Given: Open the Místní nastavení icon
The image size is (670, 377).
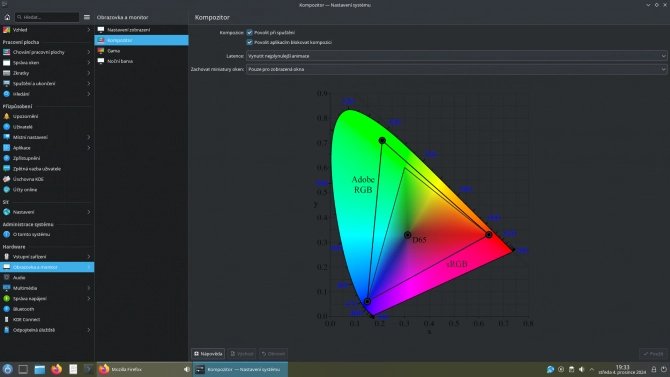Looking at the screenshot, I should (x=6, y=137).
